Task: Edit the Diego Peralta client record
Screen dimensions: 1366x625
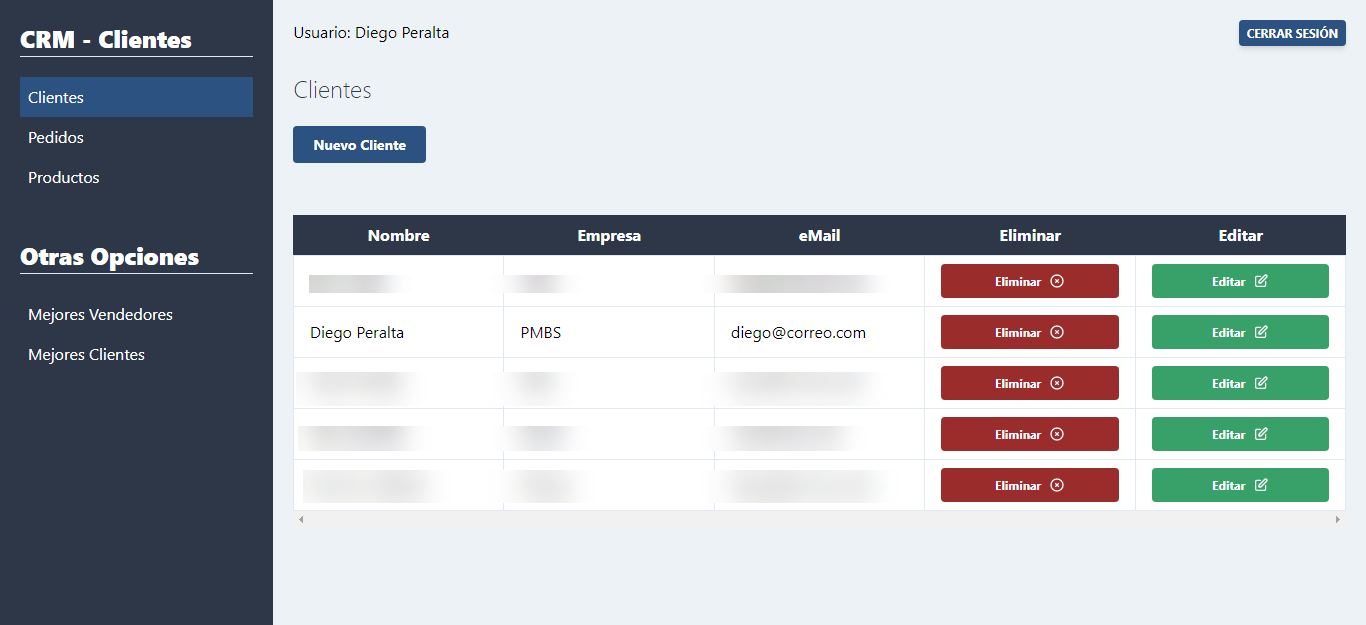Action: 1240,332
